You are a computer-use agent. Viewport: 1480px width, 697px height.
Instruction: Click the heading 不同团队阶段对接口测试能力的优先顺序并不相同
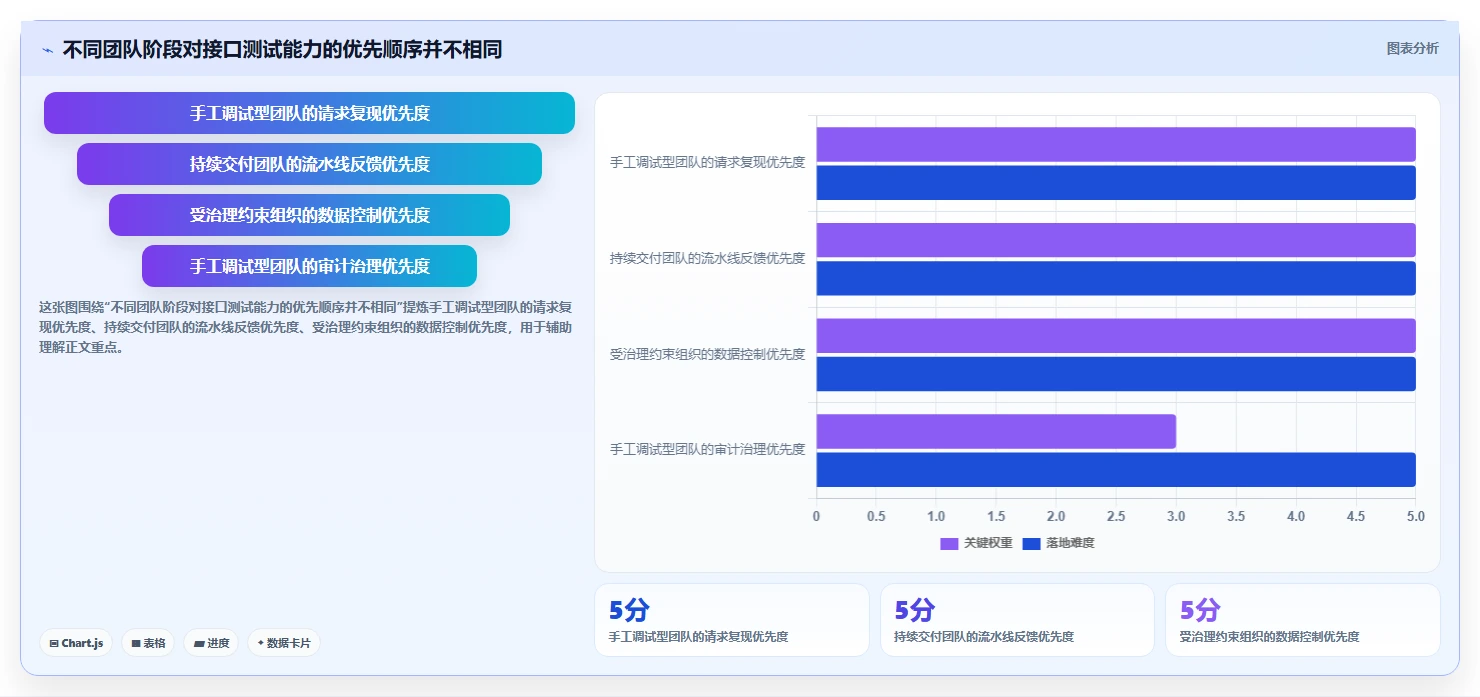coord(282,49)
